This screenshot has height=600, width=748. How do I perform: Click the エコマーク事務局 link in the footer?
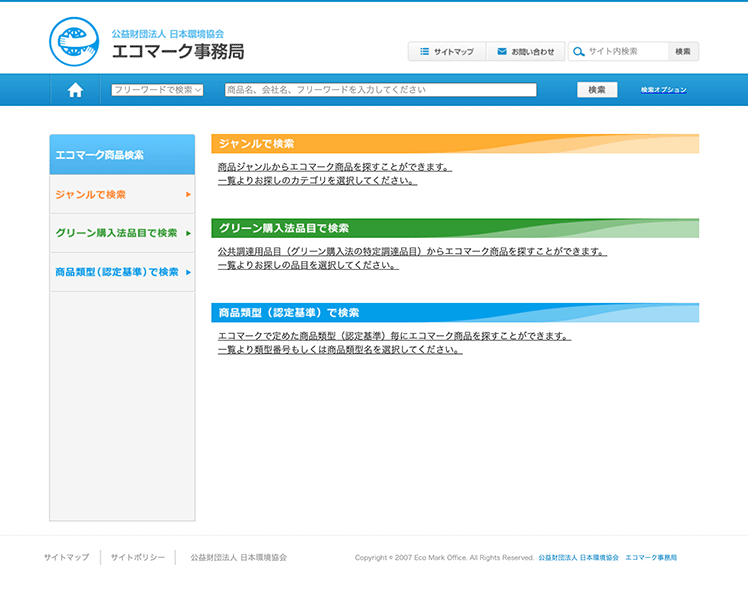tap(651, 557)
